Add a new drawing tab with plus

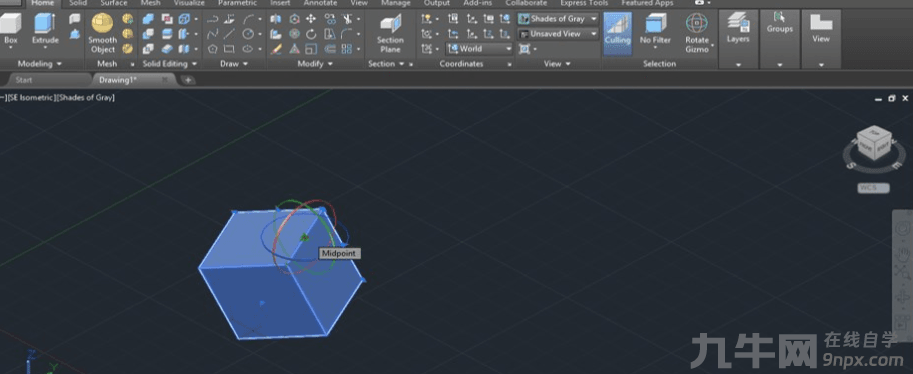coord(187,80)
